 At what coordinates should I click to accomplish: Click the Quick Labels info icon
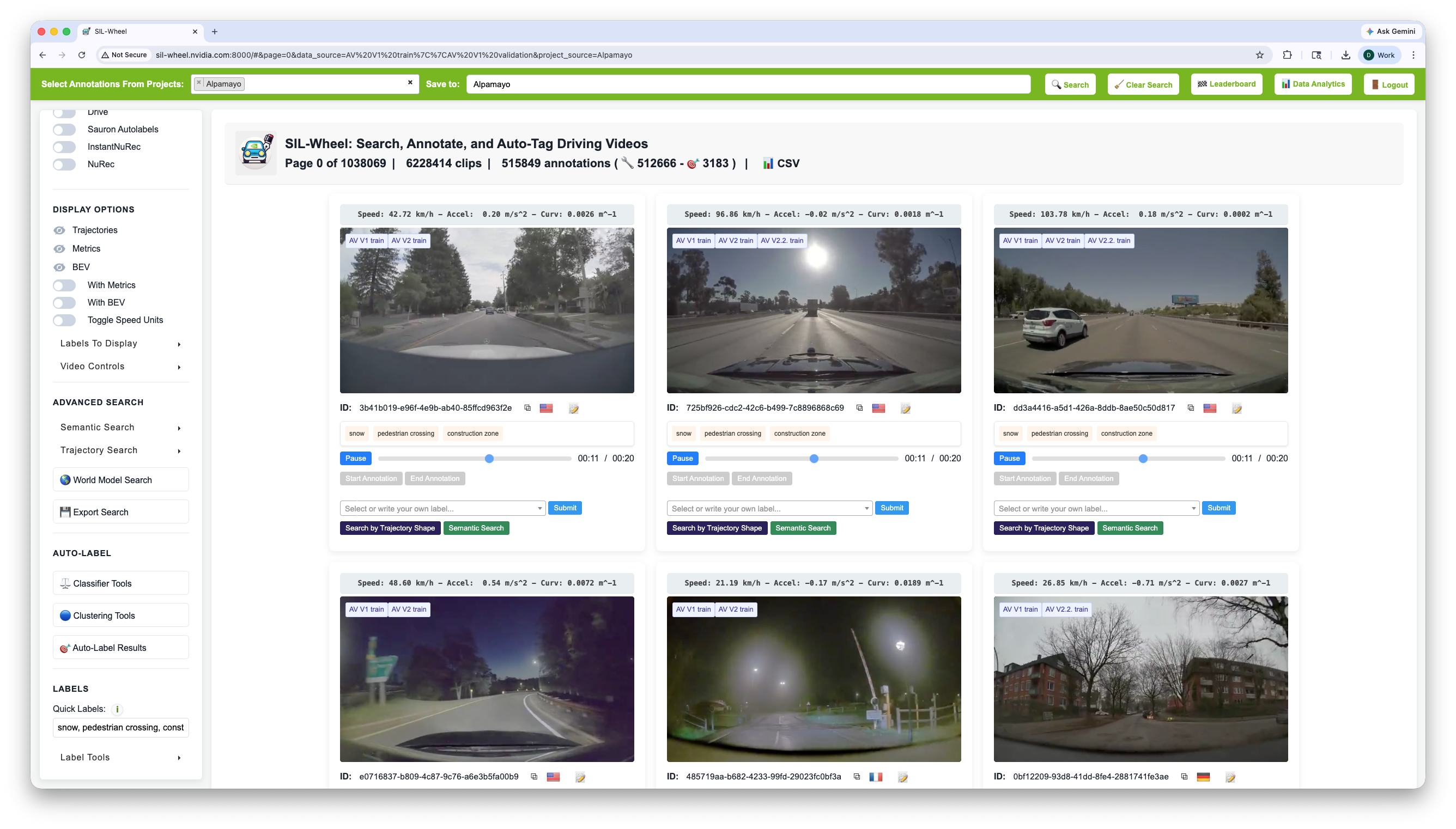(x=117, y=709)
